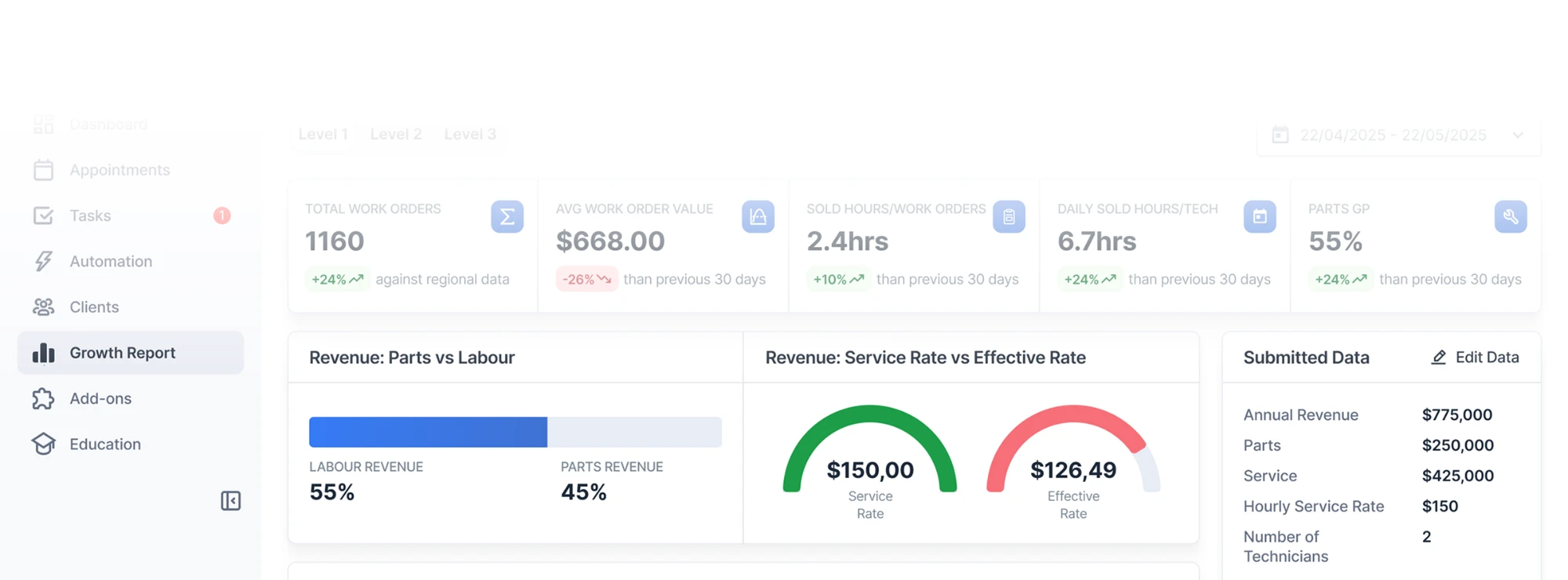The height and width of the screenshot is (580, 1568).
Task: Click the Dashboard grid icon
Action: coord(44,125)
